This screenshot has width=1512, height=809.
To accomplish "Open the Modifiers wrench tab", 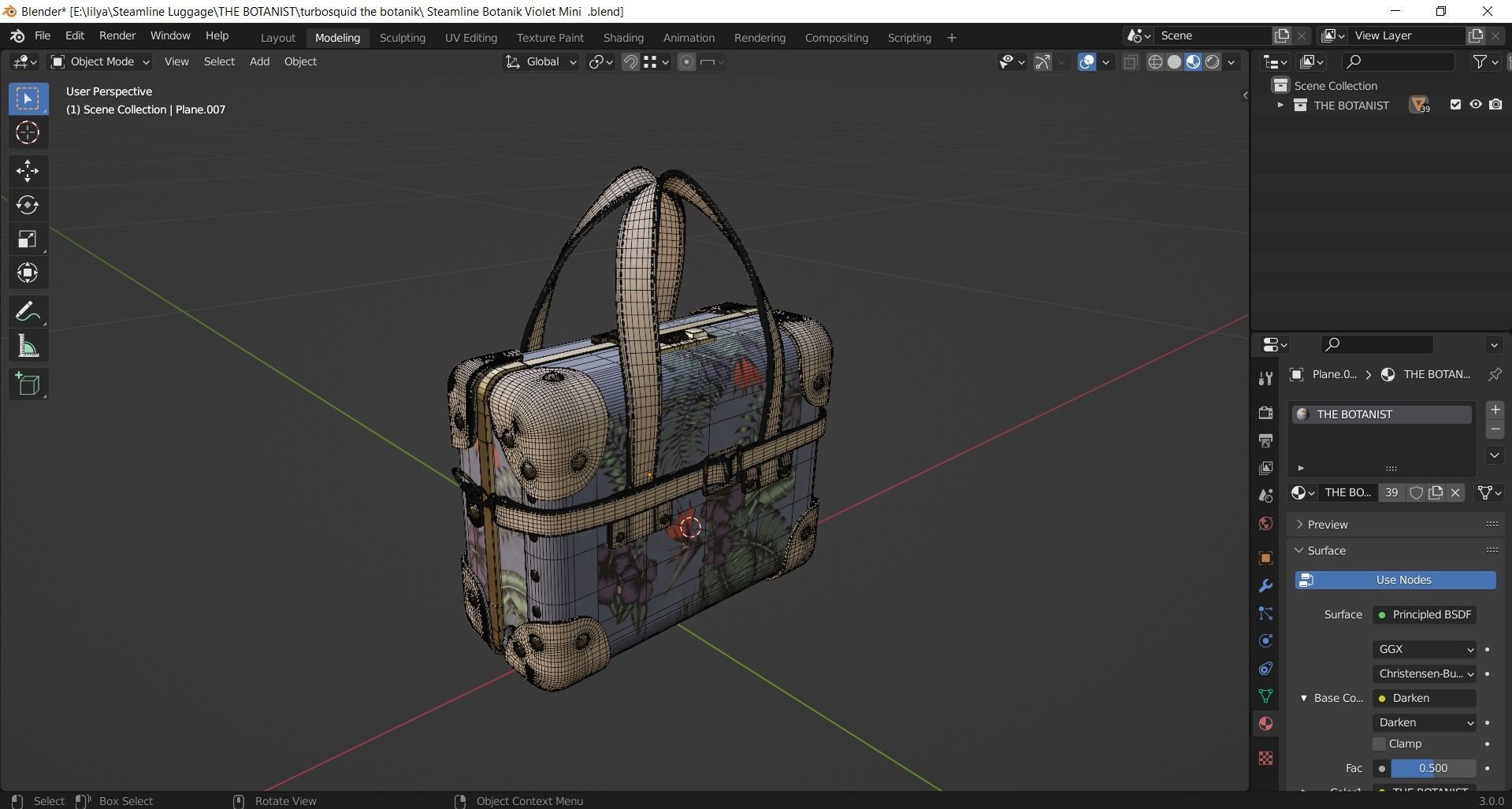I will coord(1265,586).
